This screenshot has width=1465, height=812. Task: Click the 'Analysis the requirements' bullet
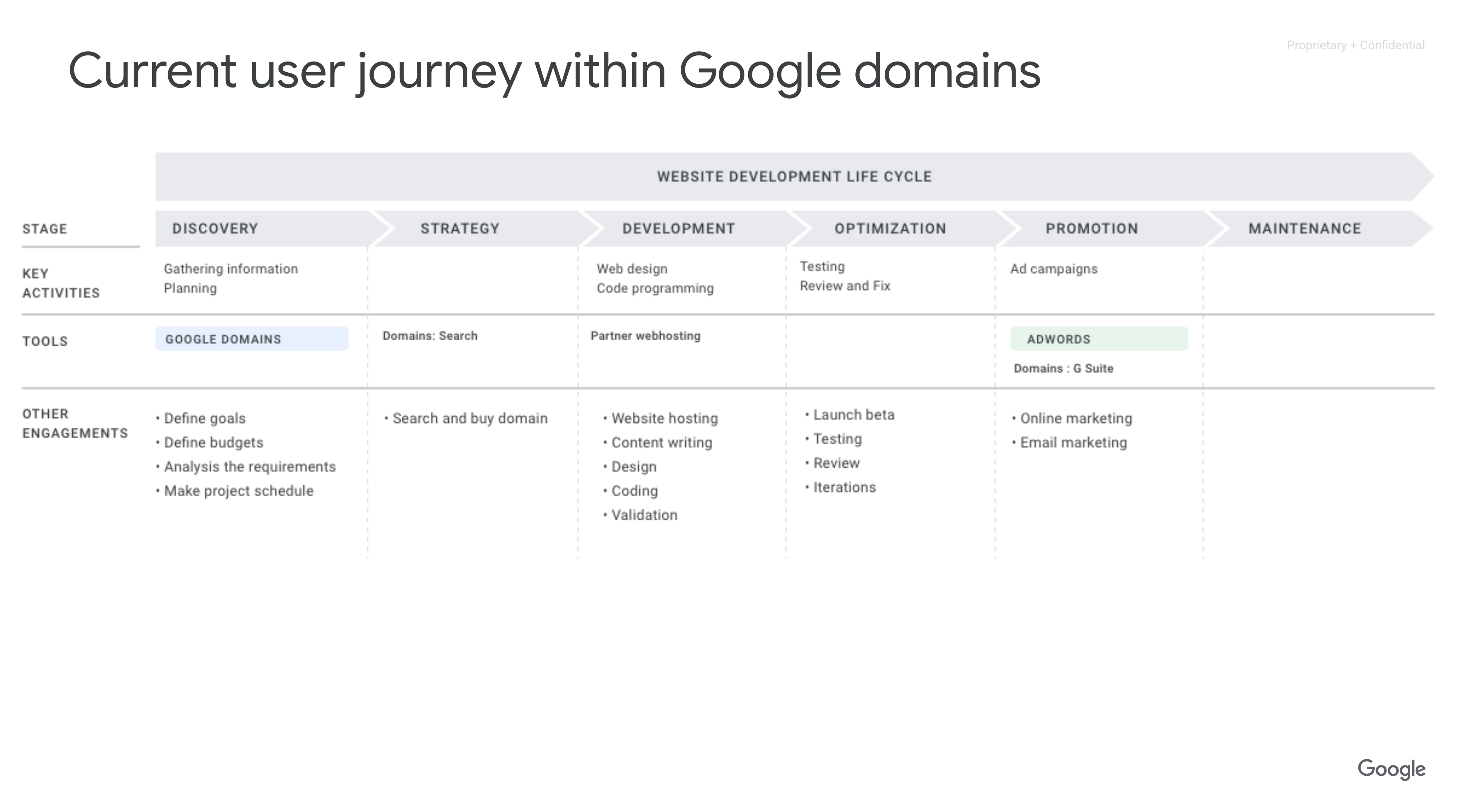pos(246,466)
